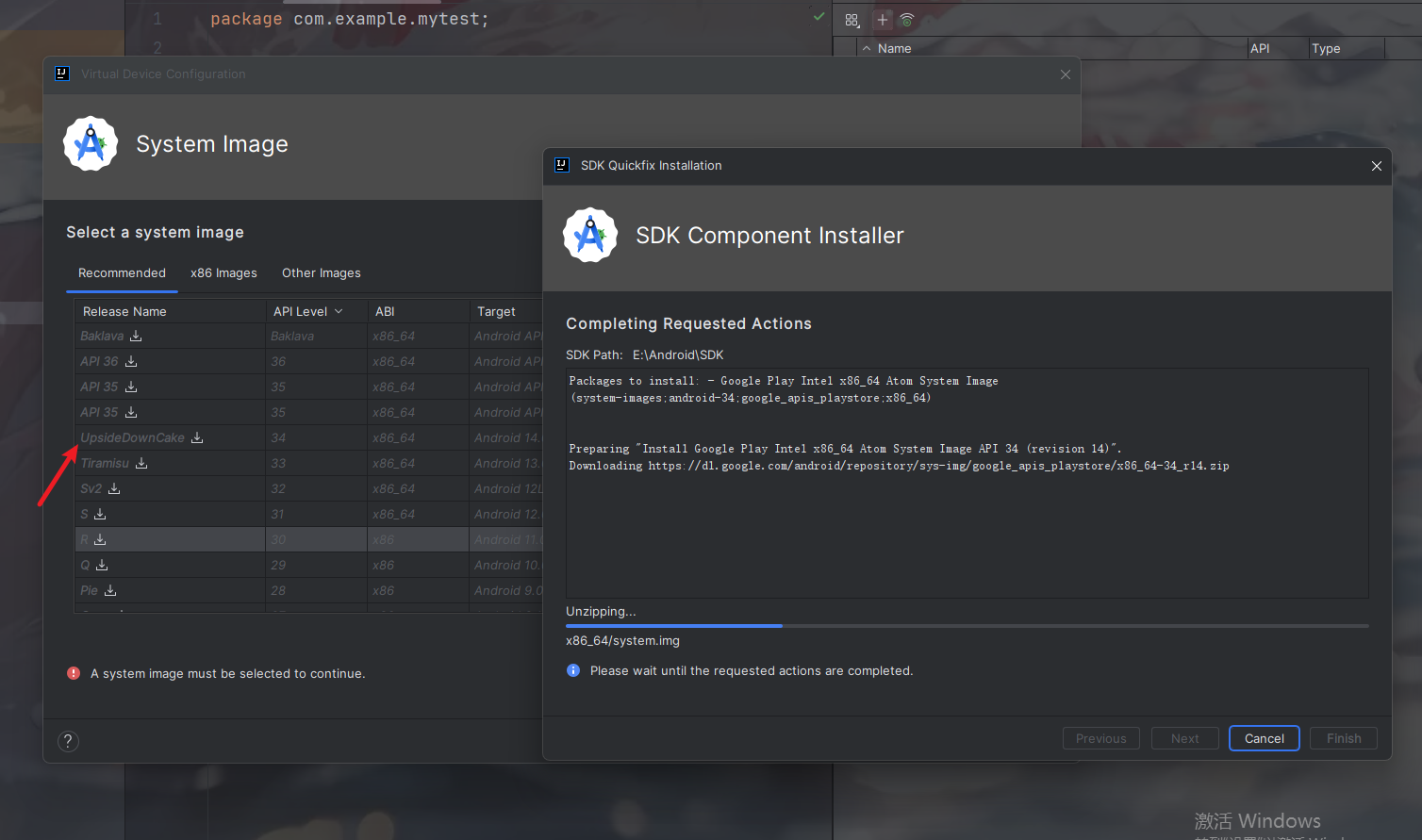Click download icon next to release R
1422x840 pixels.
100,539
